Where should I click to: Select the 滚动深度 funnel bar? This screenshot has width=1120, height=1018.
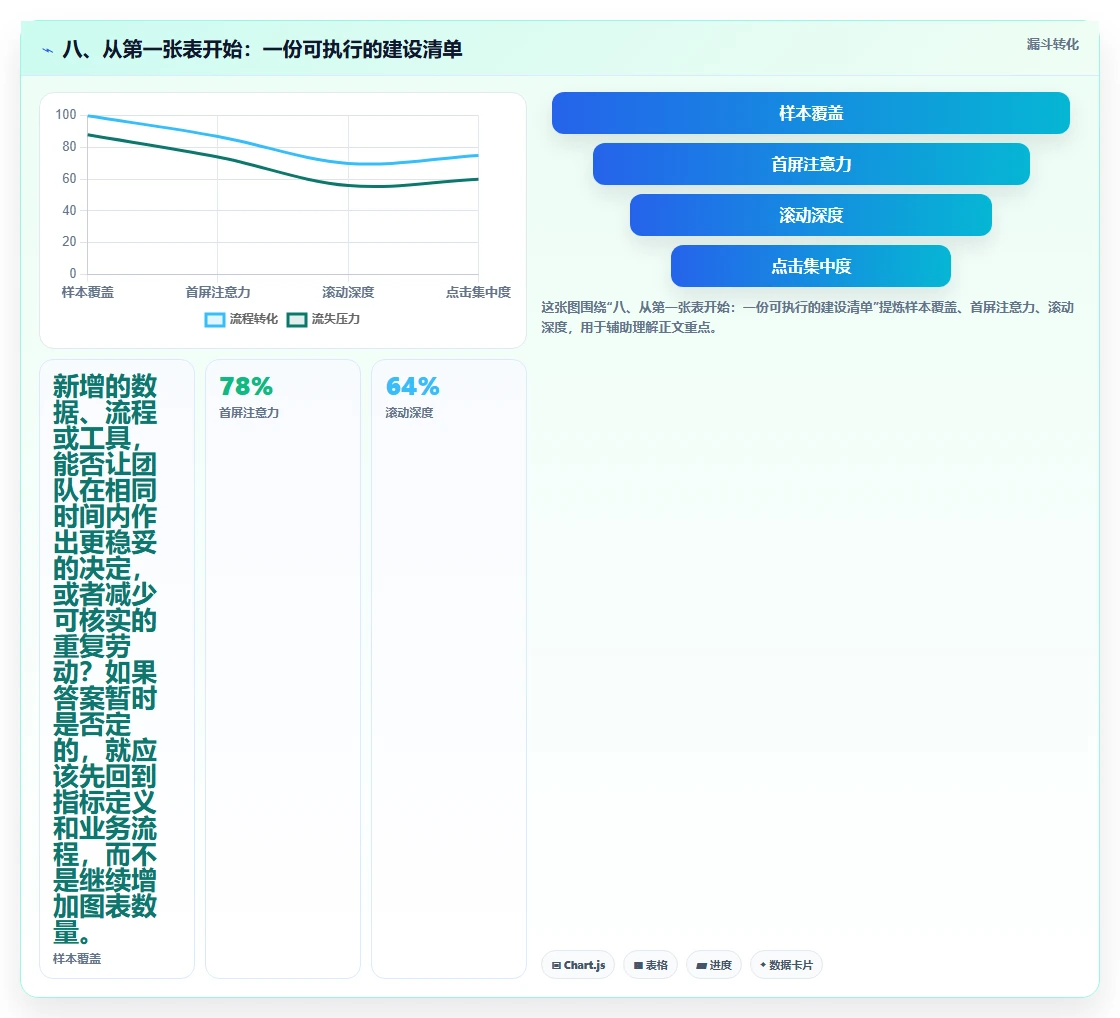(811, 215)
